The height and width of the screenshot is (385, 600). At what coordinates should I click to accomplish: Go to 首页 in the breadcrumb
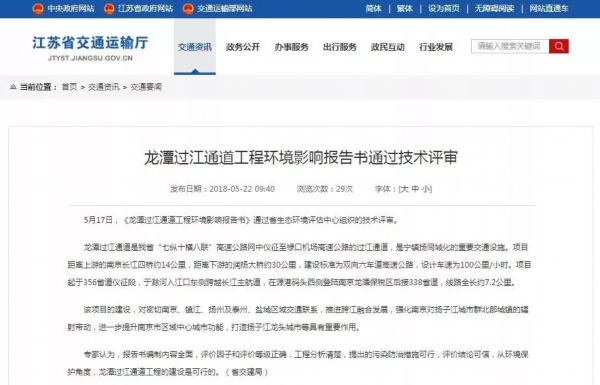(x=69, y=87)
